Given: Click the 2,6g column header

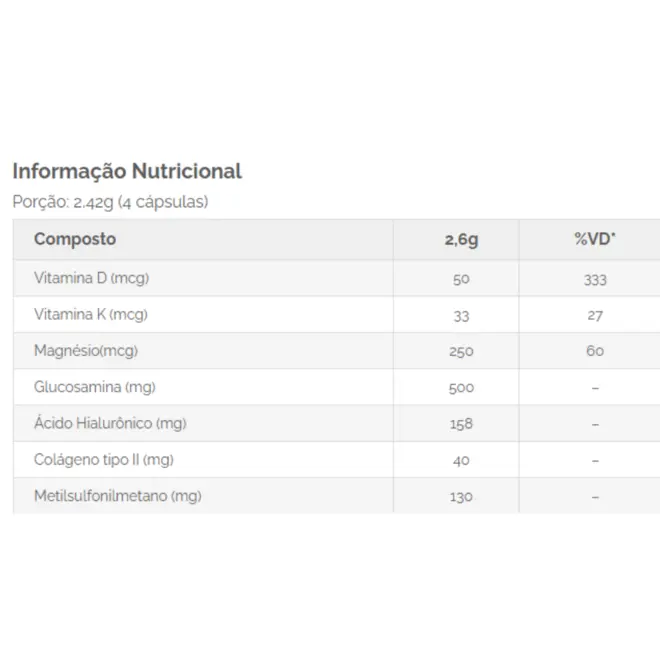Looking at the screenshot, I should point(461,240).
